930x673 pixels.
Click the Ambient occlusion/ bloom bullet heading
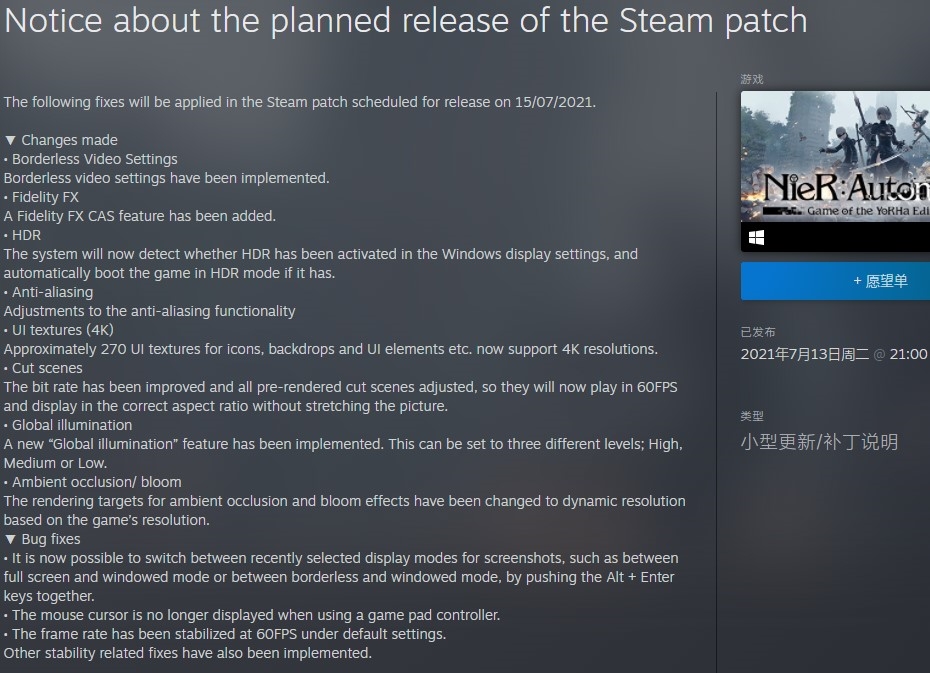96,481
